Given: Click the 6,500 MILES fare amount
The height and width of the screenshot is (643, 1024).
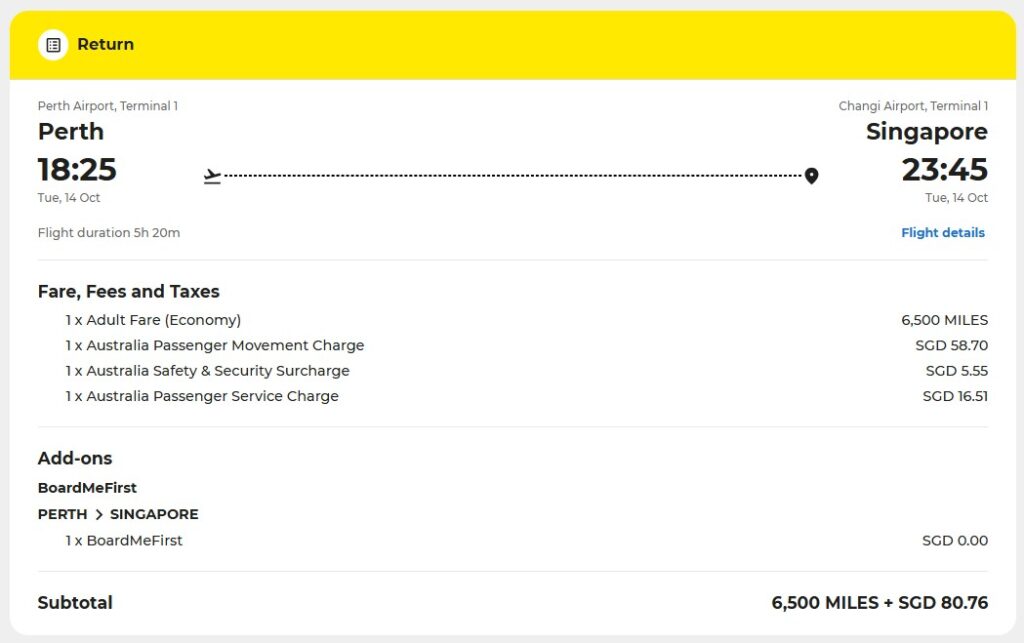Looking at the screenshot, I should tap(944, 320).
